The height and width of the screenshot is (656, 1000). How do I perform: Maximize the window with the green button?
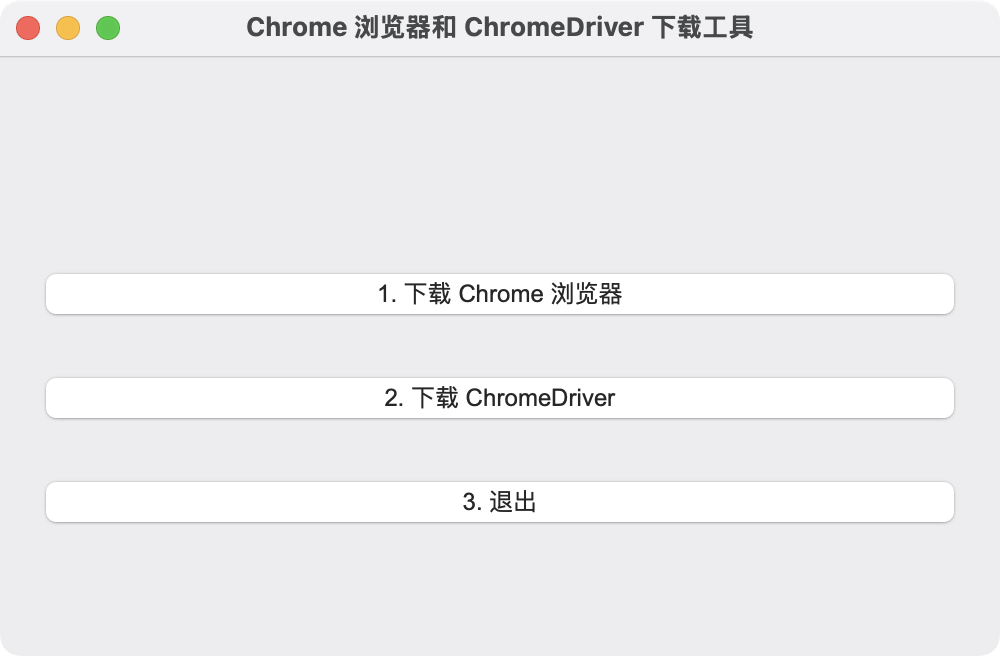(108, 28)
